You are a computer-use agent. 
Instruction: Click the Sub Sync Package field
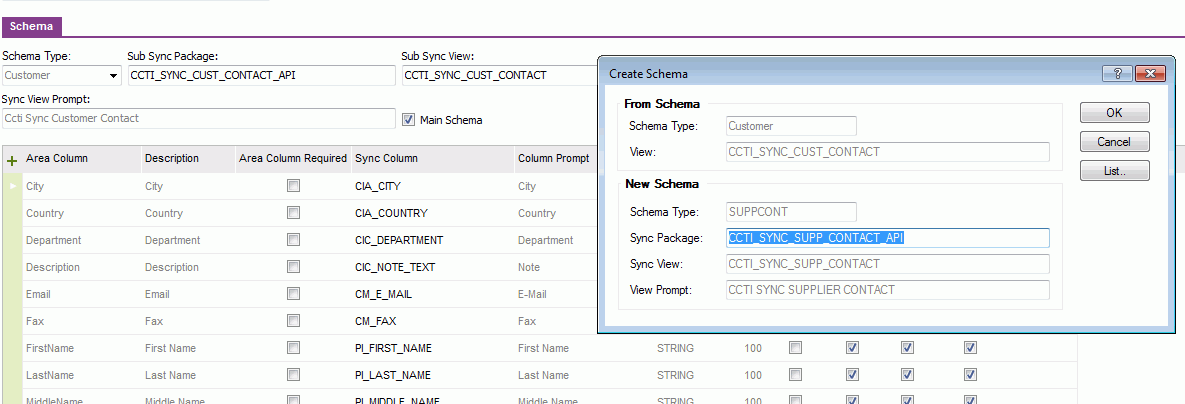point(261,76)
